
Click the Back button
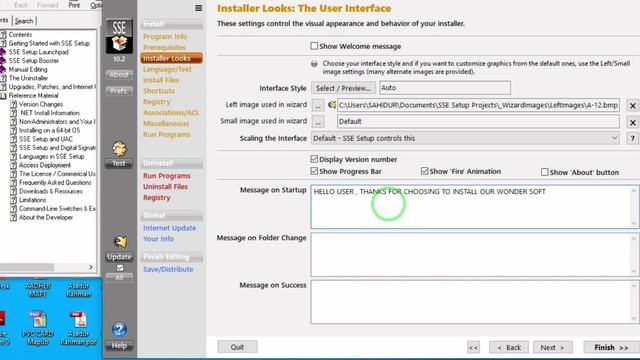[x=509, y=347]
